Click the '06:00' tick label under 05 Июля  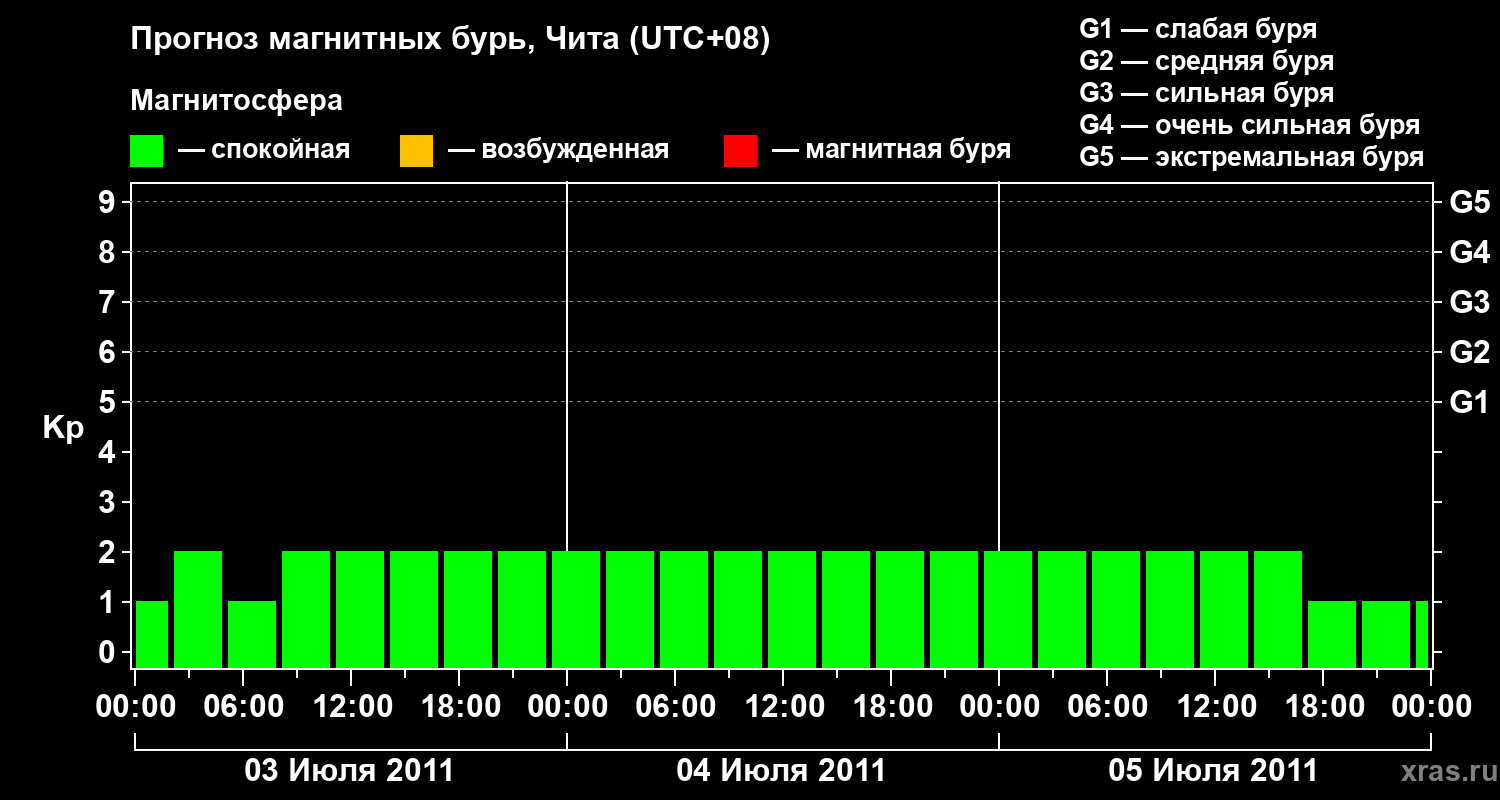click(x=1107, y=707)
